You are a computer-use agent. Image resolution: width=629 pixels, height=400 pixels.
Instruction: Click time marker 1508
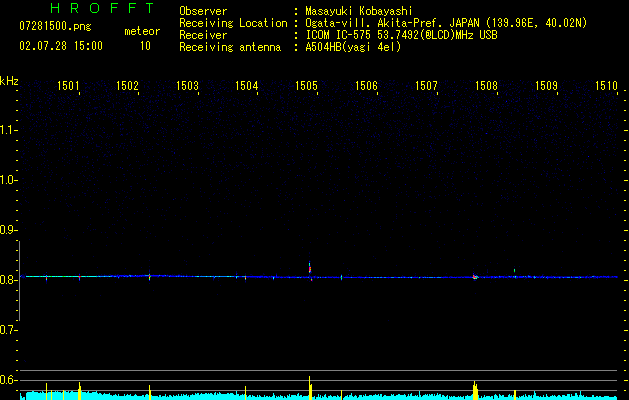click(486, 86)
